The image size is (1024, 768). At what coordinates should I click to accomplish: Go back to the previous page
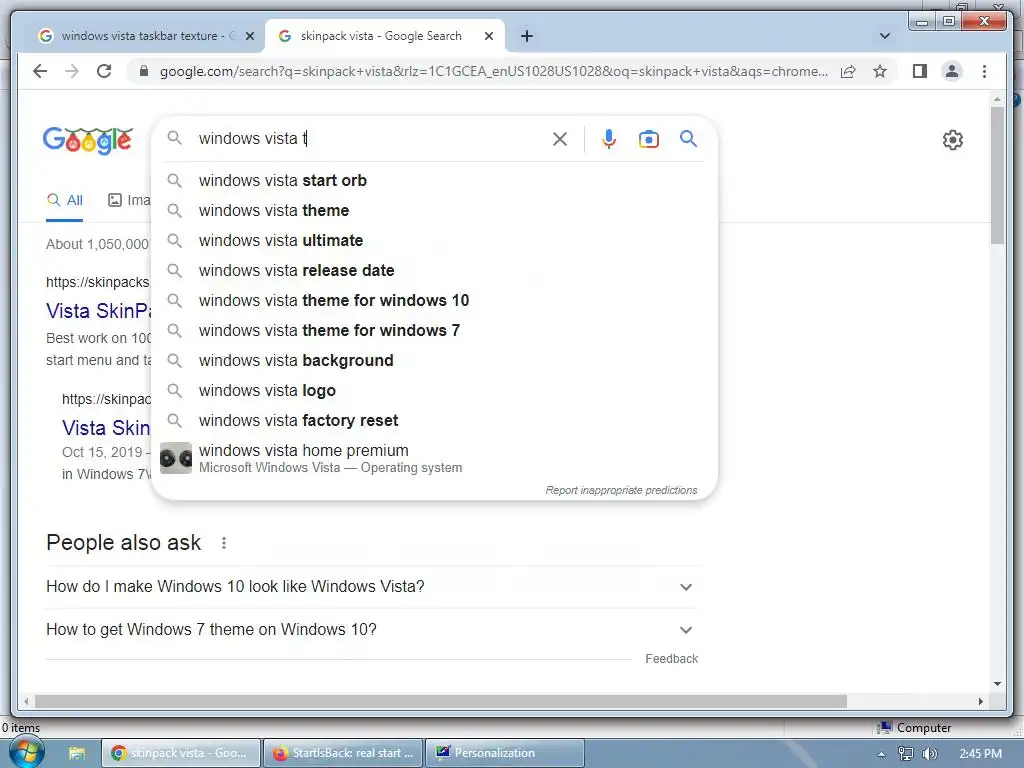point(40,71)
